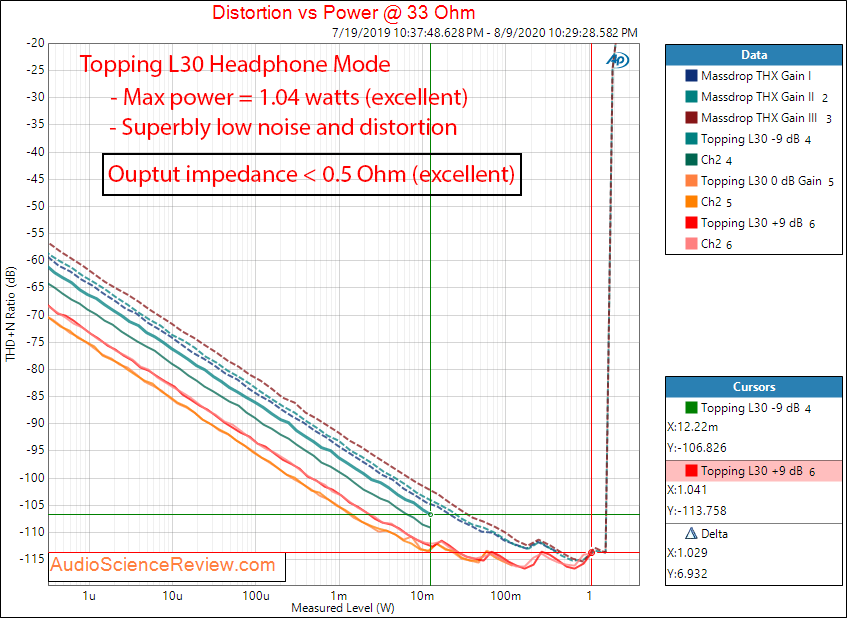Viewport: 847px width, 618px height.
Task: Click cursor value X:1.041
Action: 687,490
